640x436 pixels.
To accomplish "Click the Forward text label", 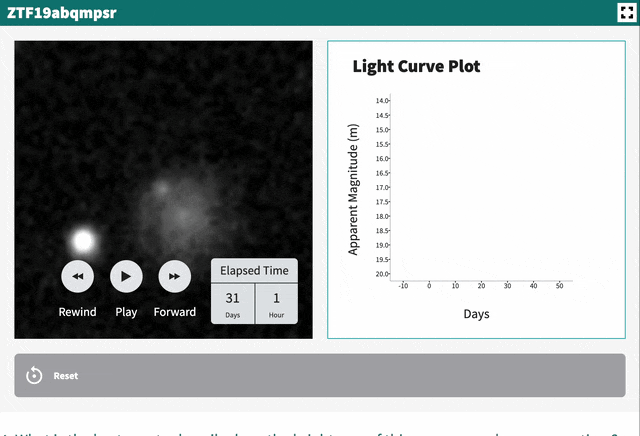I will click(175, 312).
